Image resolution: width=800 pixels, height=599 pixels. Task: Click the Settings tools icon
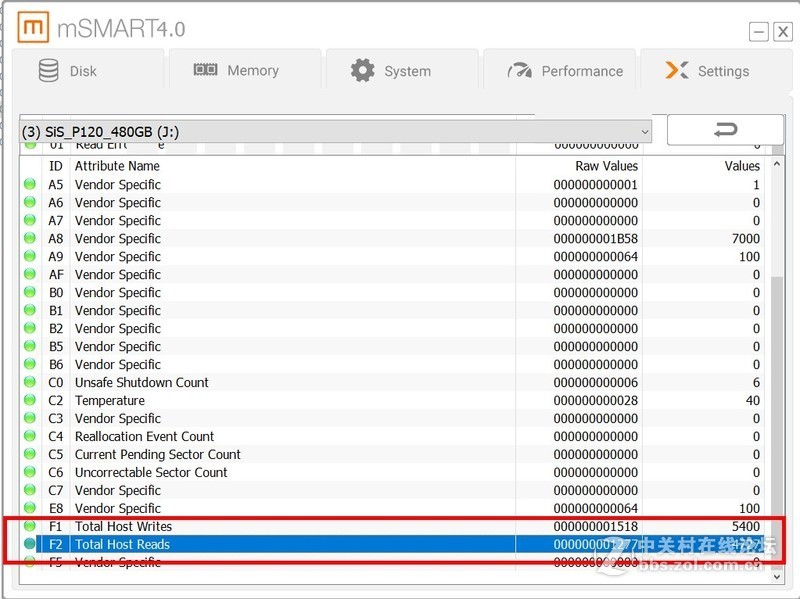click(x=677, y=71)
